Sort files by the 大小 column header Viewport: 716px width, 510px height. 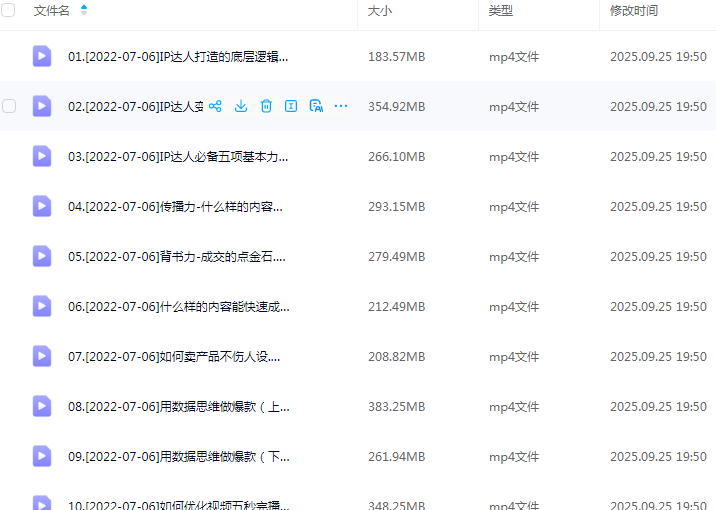coord(380,10)
